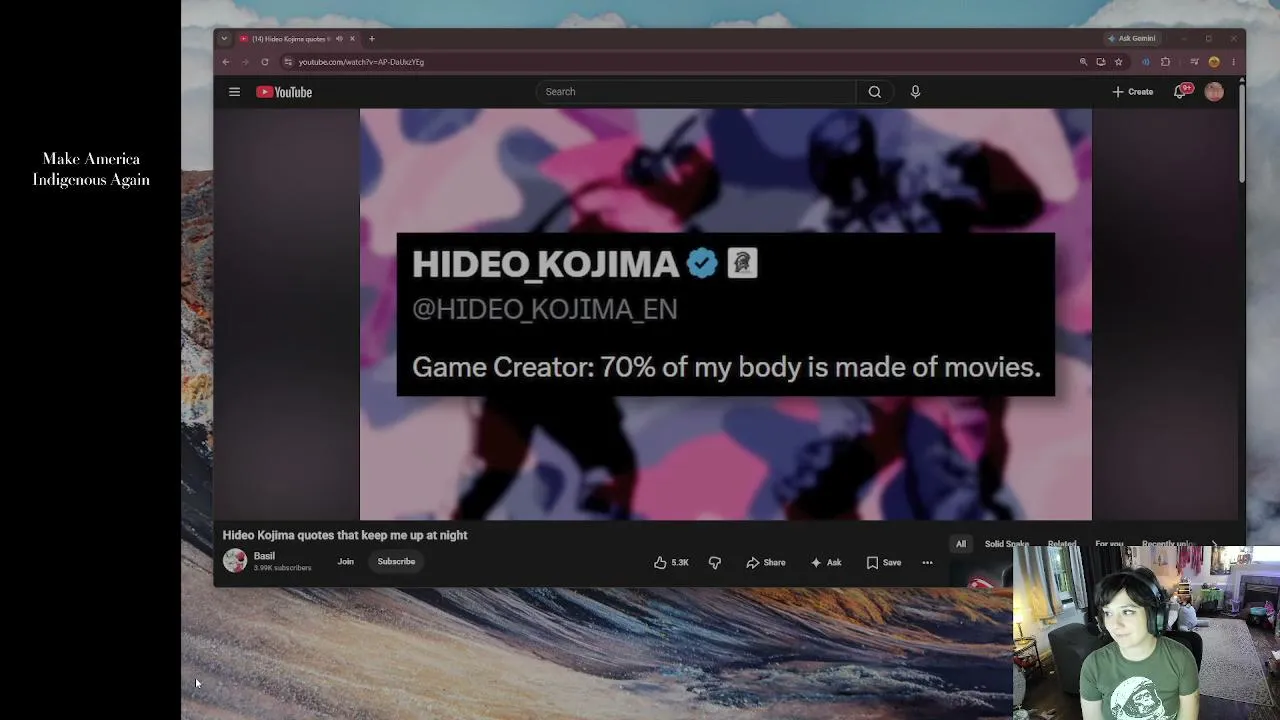Dislike the video with thumbs down
The image size is (1280, 720).
click(x=714, y=562)
